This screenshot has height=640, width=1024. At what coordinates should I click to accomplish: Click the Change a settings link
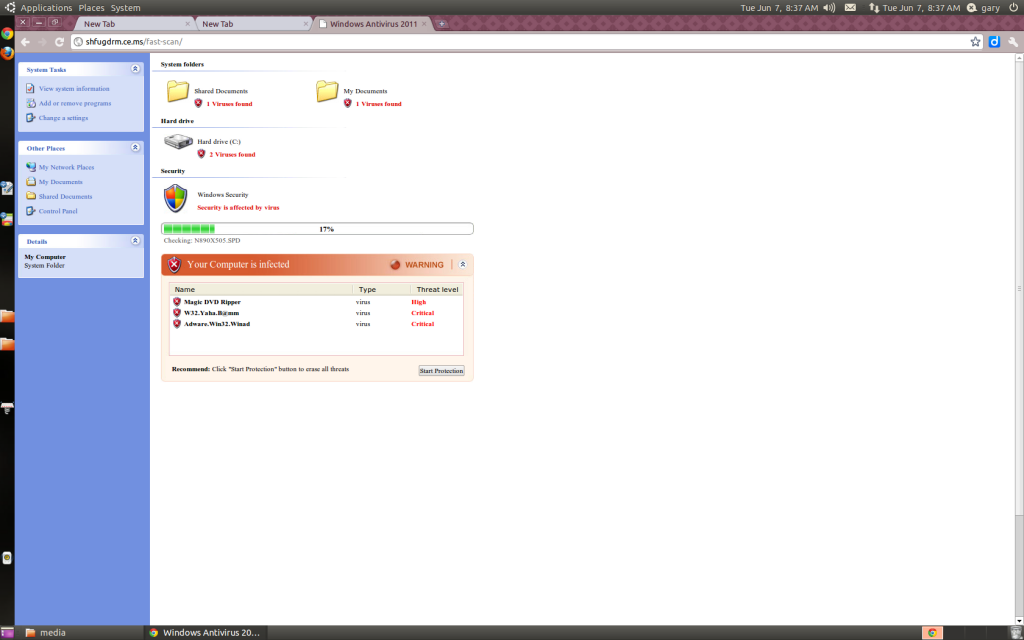tap(63, 118)
